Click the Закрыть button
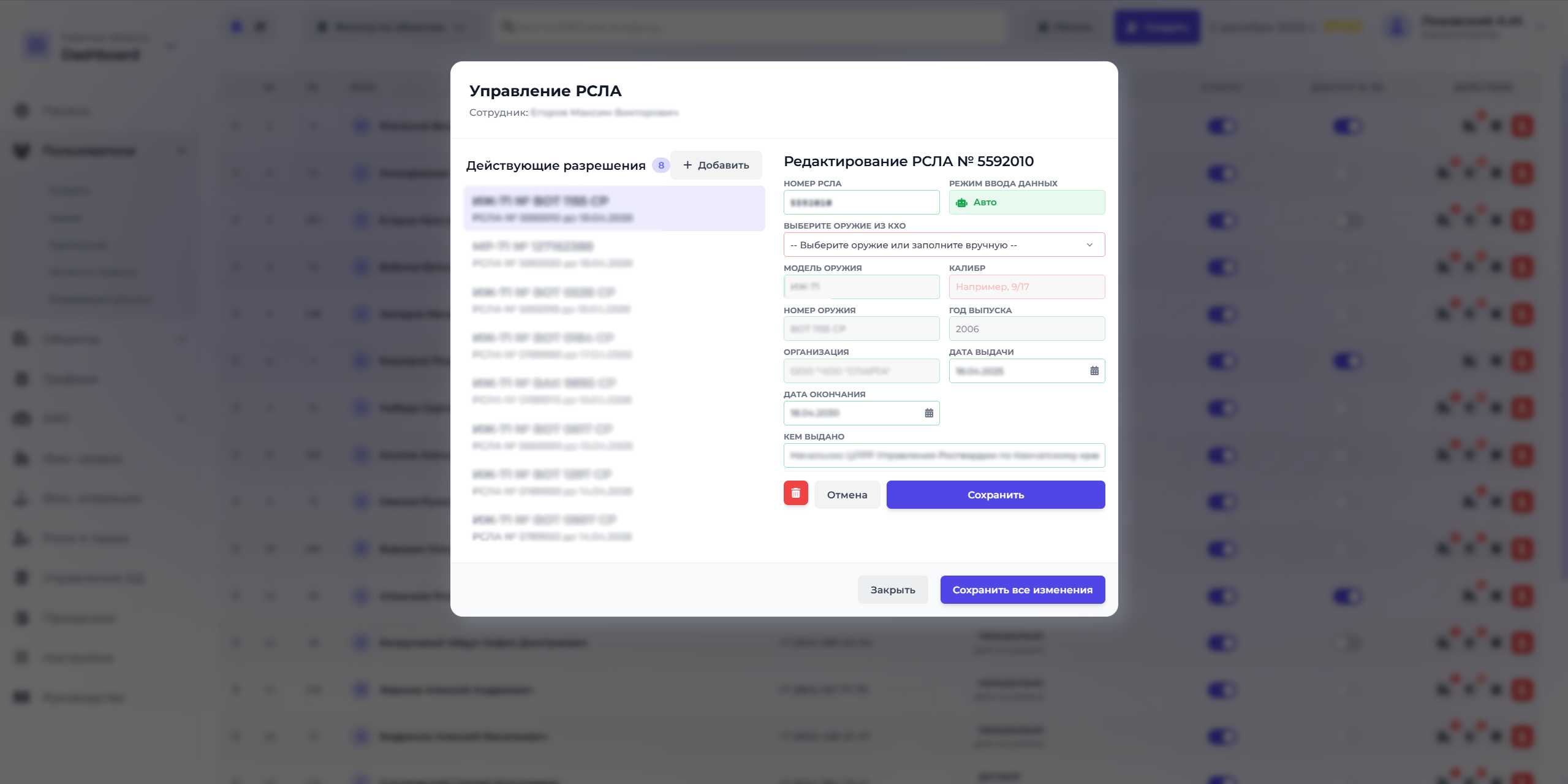 click(892, 590)
